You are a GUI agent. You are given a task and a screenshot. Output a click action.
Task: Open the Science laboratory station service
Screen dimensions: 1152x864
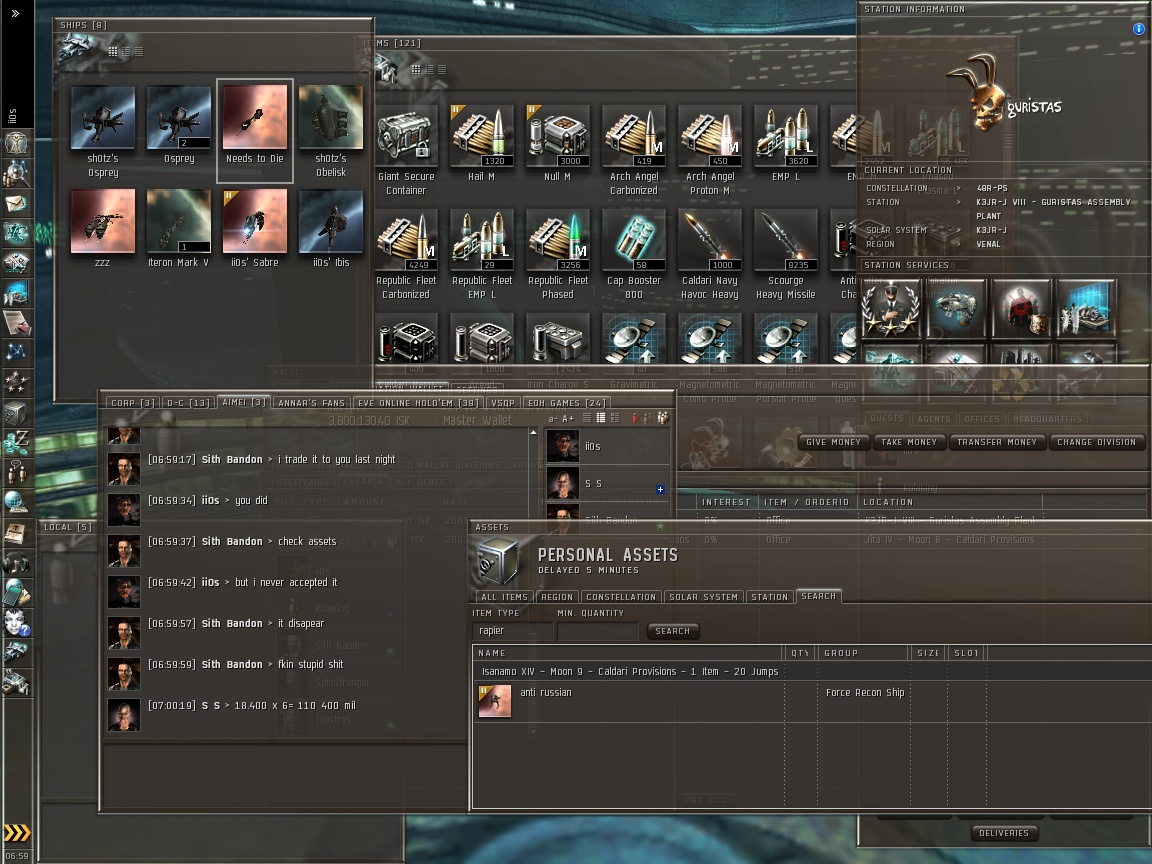point(1086,308)
